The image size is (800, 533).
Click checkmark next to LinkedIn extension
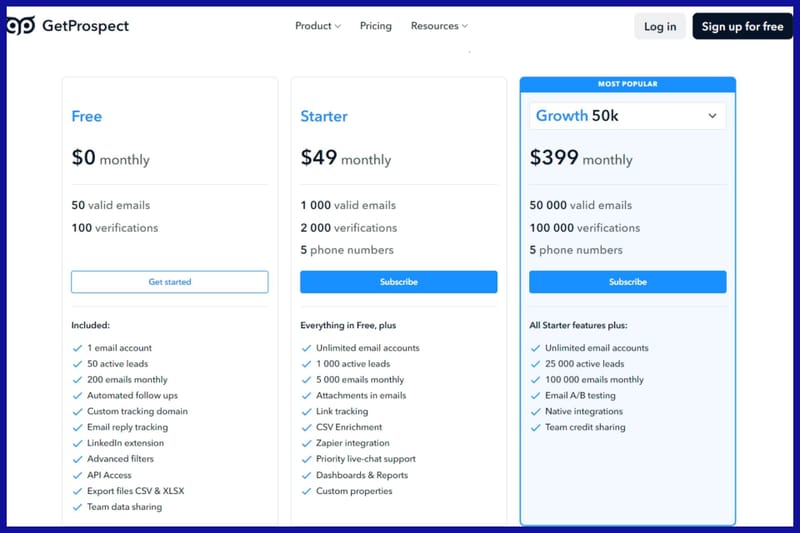click(x=77, y=443)
